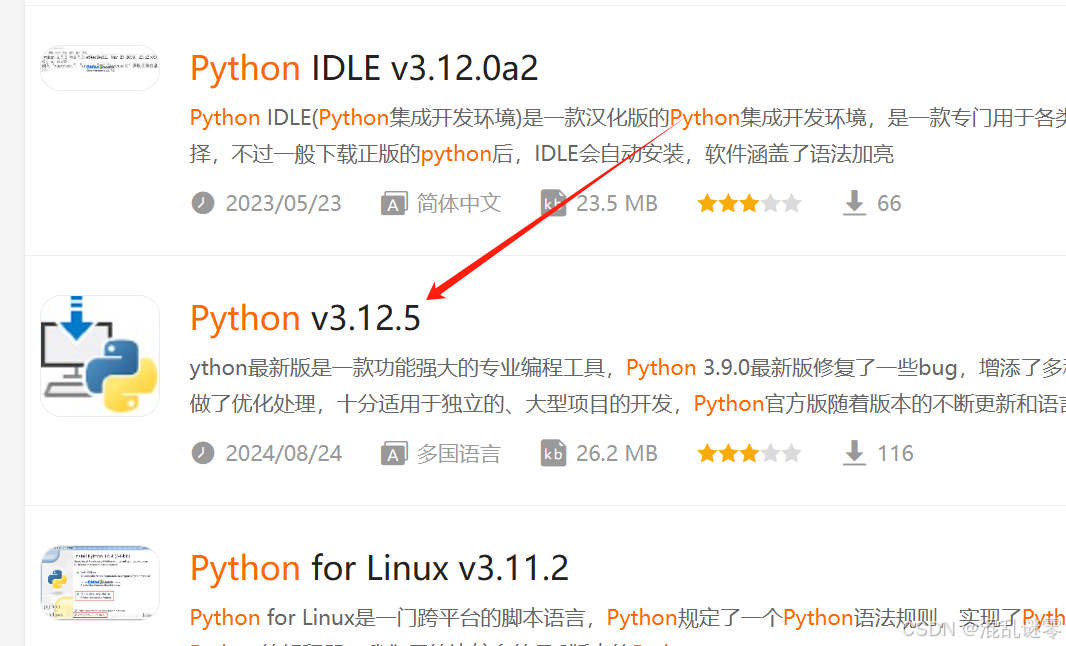Click the kb size icon beside 26.2 MB
The width and height of the screenshot is (1066, 646).
(x=553, y=453)
